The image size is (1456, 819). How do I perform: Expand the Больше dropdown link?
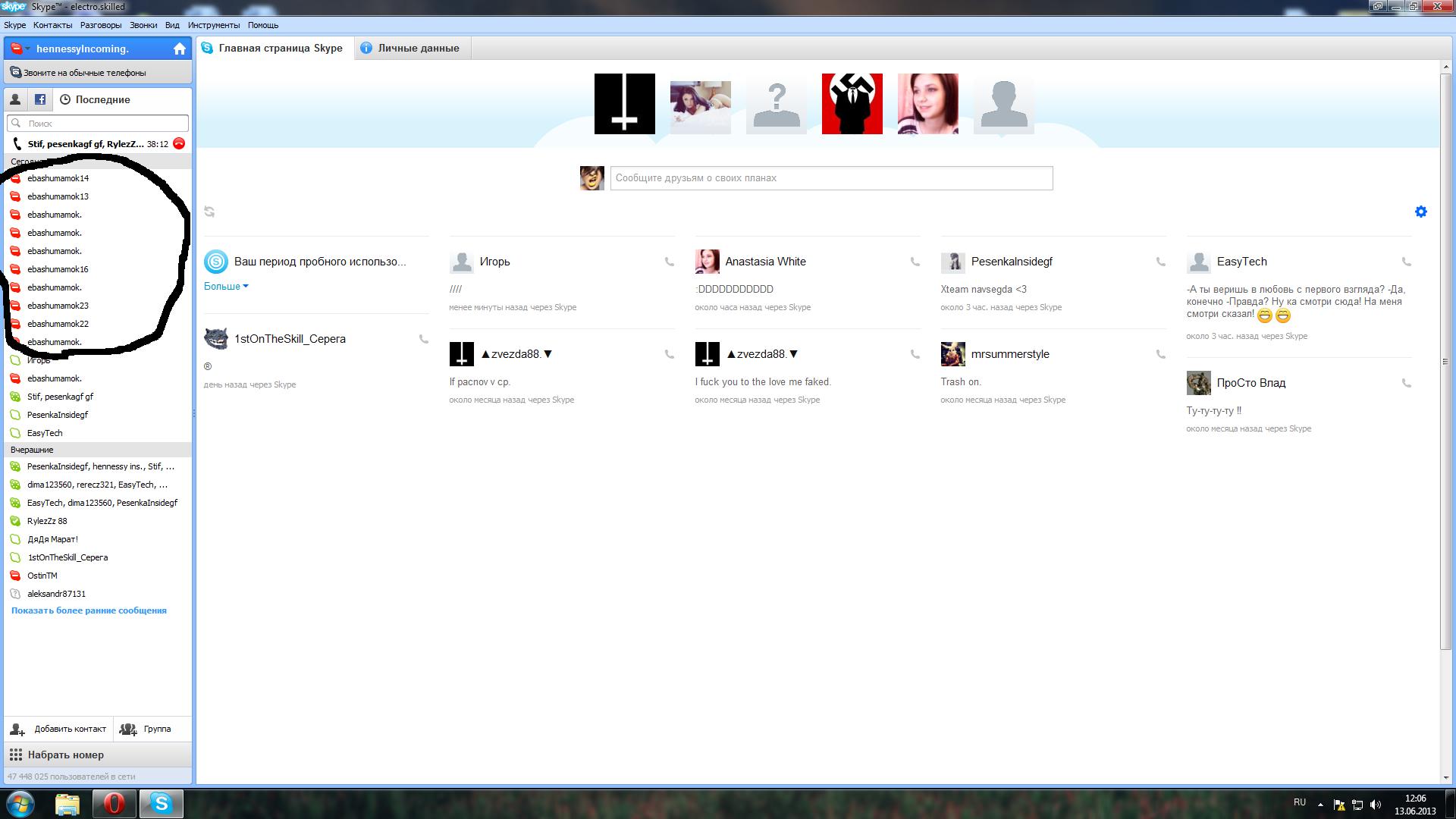[x=226, y=286]
